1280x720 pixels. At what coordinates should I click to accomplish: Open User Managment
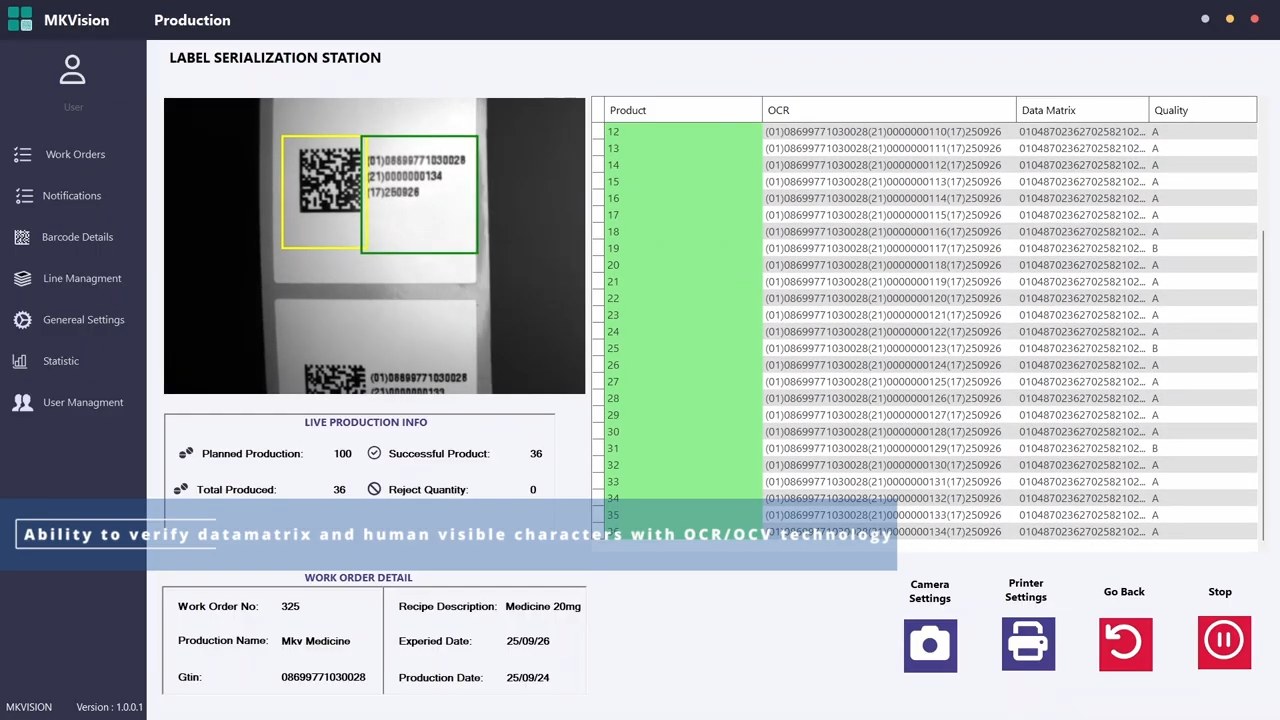click(x=83, y=402)
